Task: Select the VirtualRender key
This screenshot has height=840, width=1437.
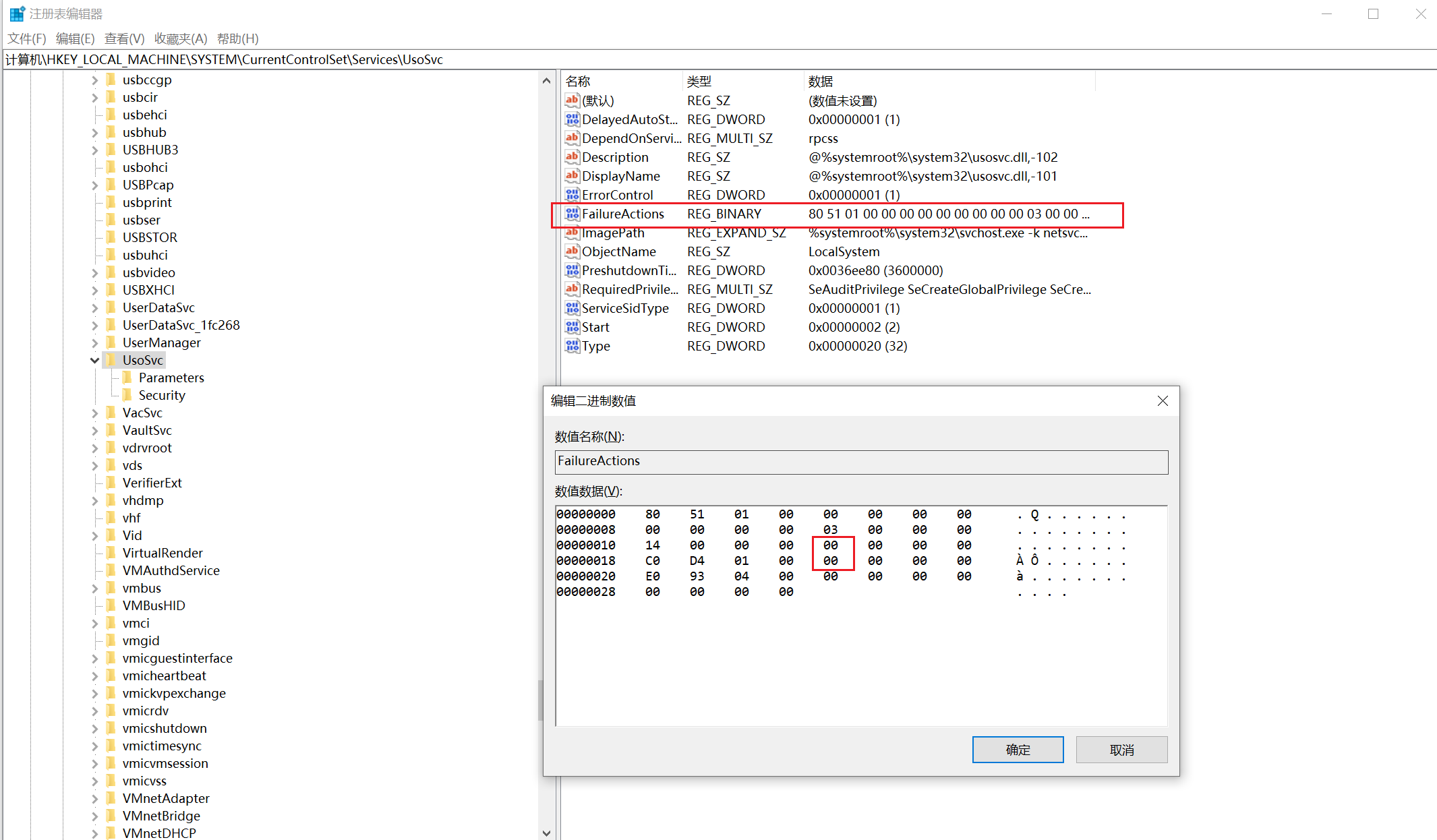Action: click(163, 553)
